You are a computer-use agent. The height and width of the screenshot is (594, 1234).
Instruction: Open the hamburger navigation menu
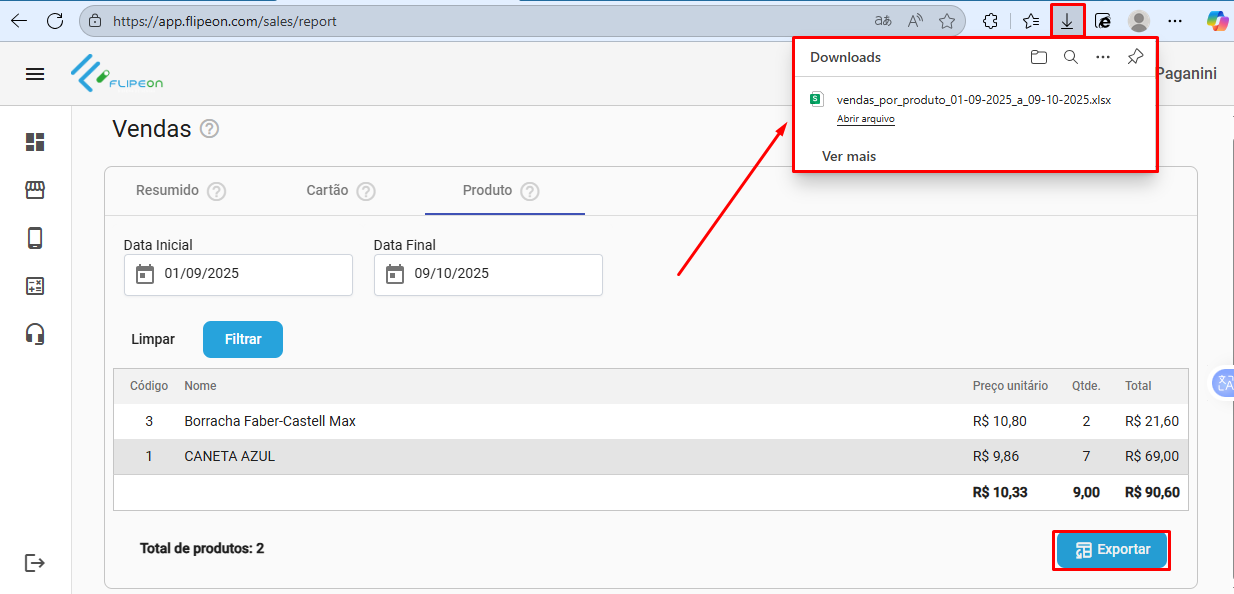click(35, 74)
